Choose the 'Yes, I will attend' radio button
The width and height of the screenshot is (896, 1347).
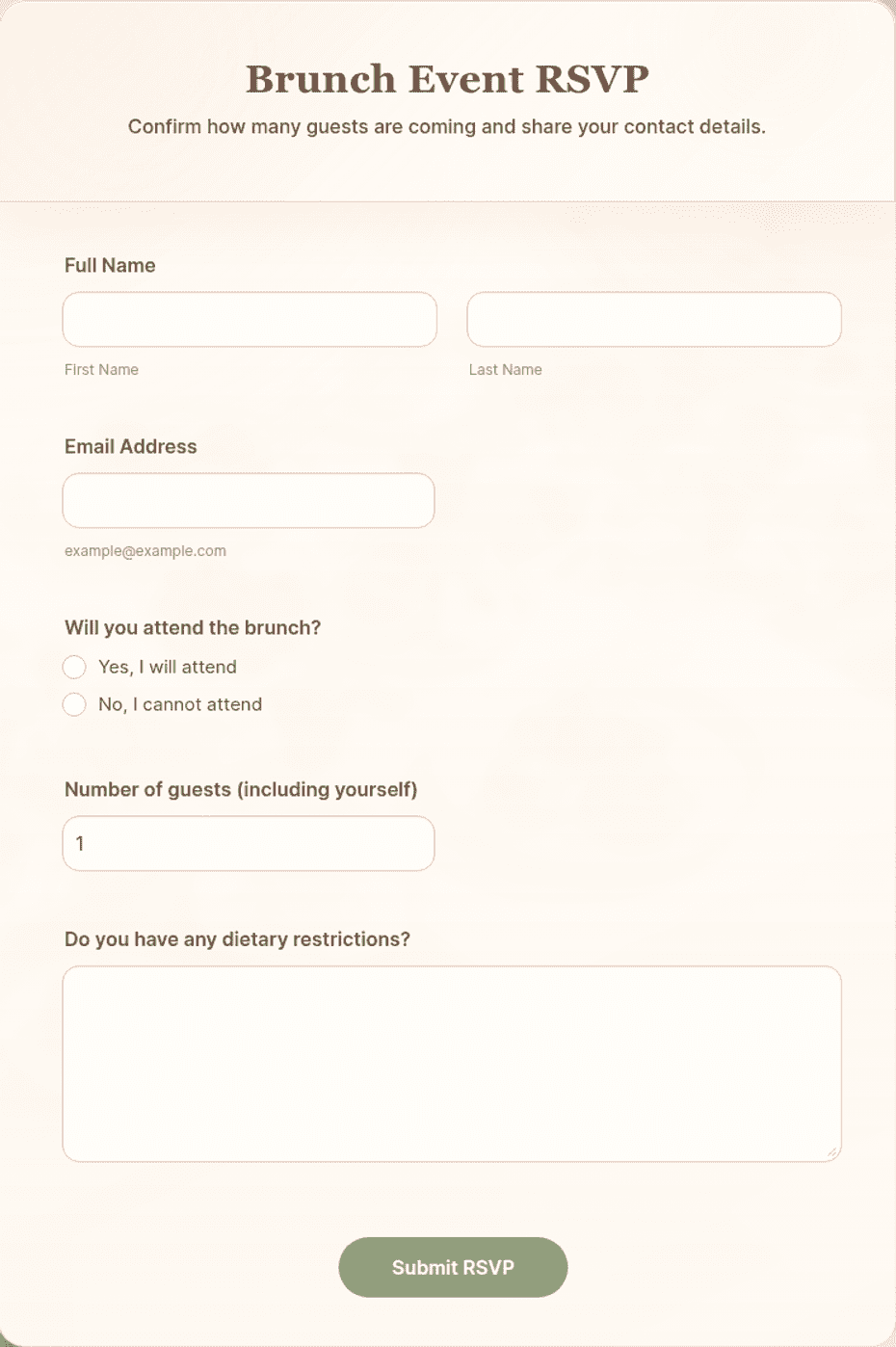[x=74, y=667]
